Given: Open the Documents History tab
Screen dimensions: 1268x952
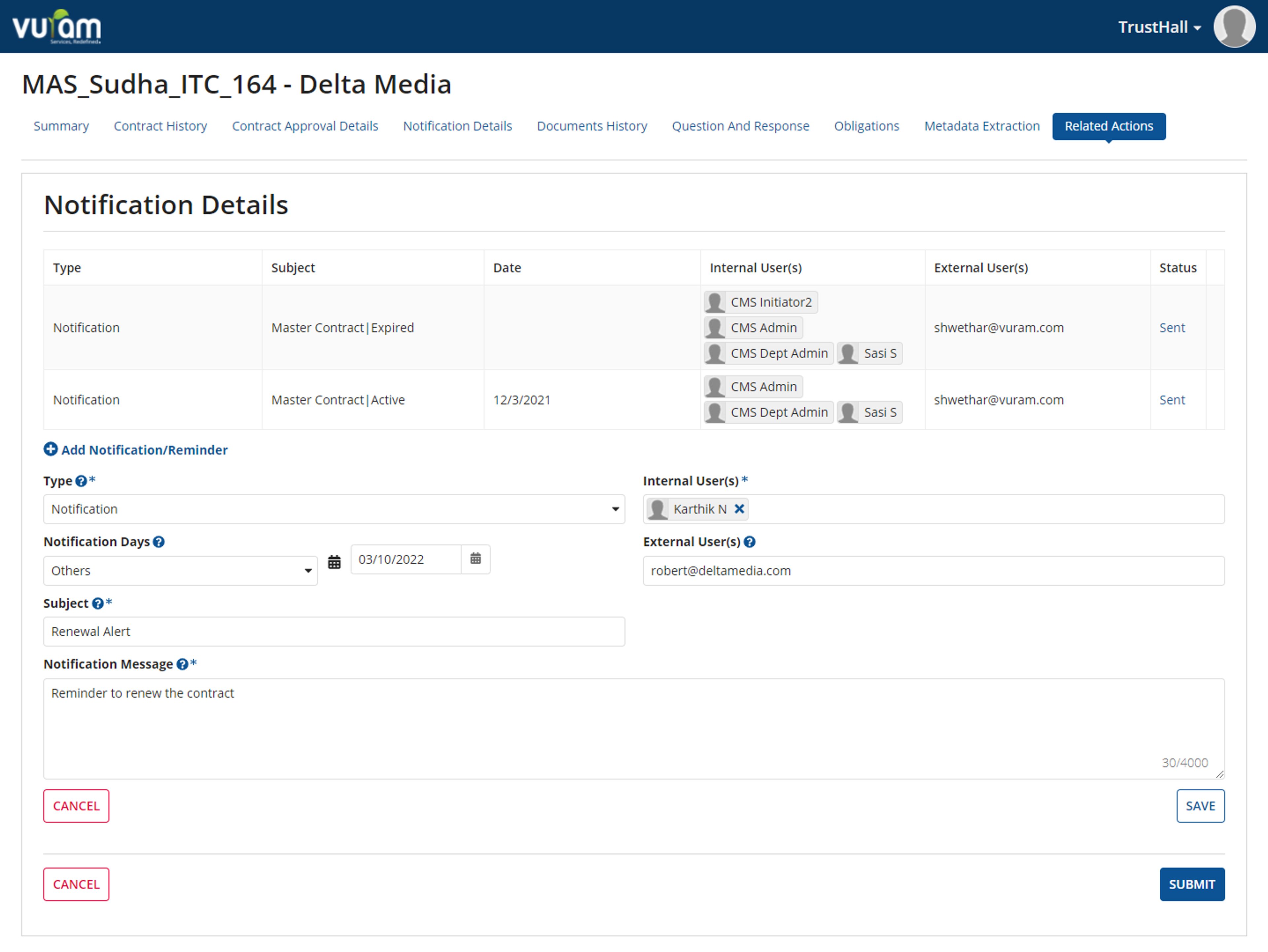Looking at the screenshot, I should (592, 126).
